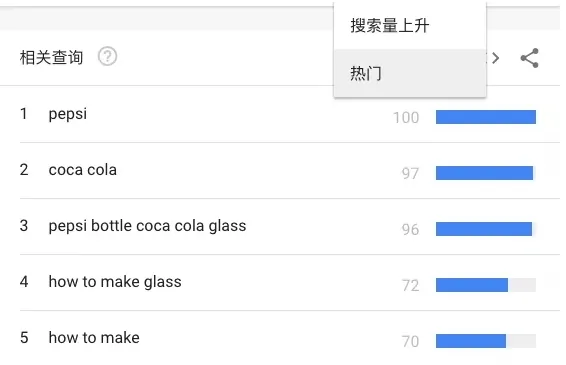This screenshot has width=566, height=365.
Task: Click the bar with value 72
Action: (x=472, y=285)
